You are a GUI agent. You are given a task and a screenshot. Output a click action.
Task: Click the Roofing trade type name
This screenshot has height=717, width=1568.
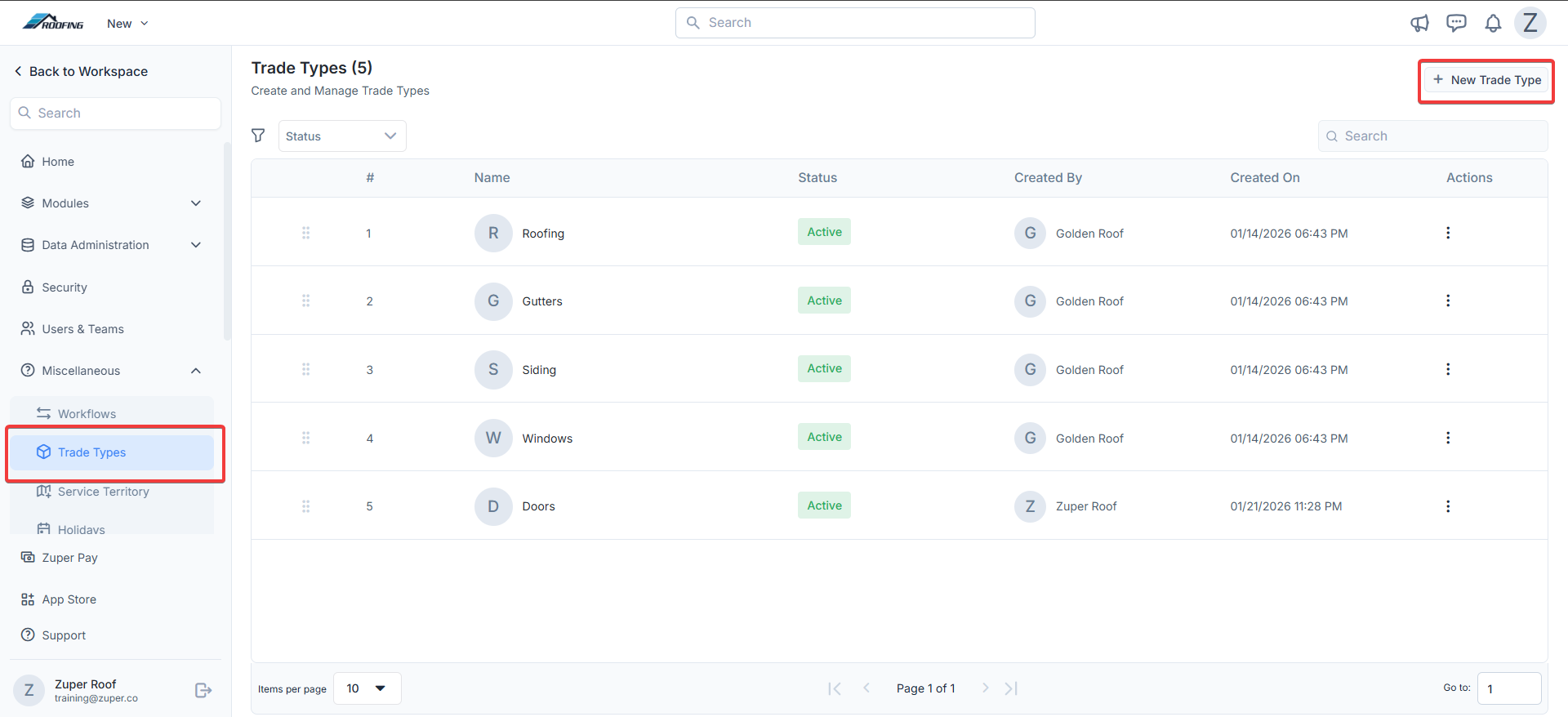543,234
